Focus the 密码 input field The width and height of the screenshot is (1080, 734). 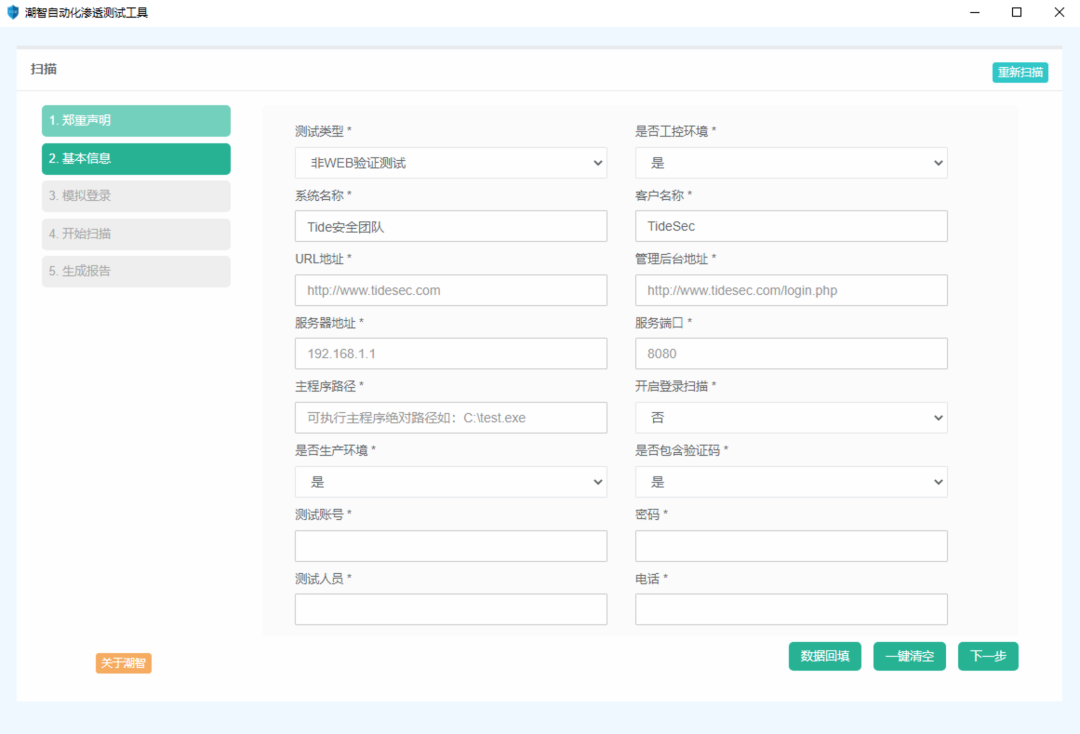(x=791, y=546)
